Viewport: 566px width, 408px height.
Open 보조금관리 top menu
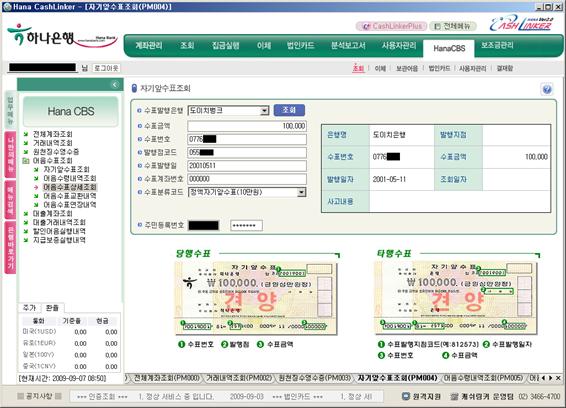497,45
